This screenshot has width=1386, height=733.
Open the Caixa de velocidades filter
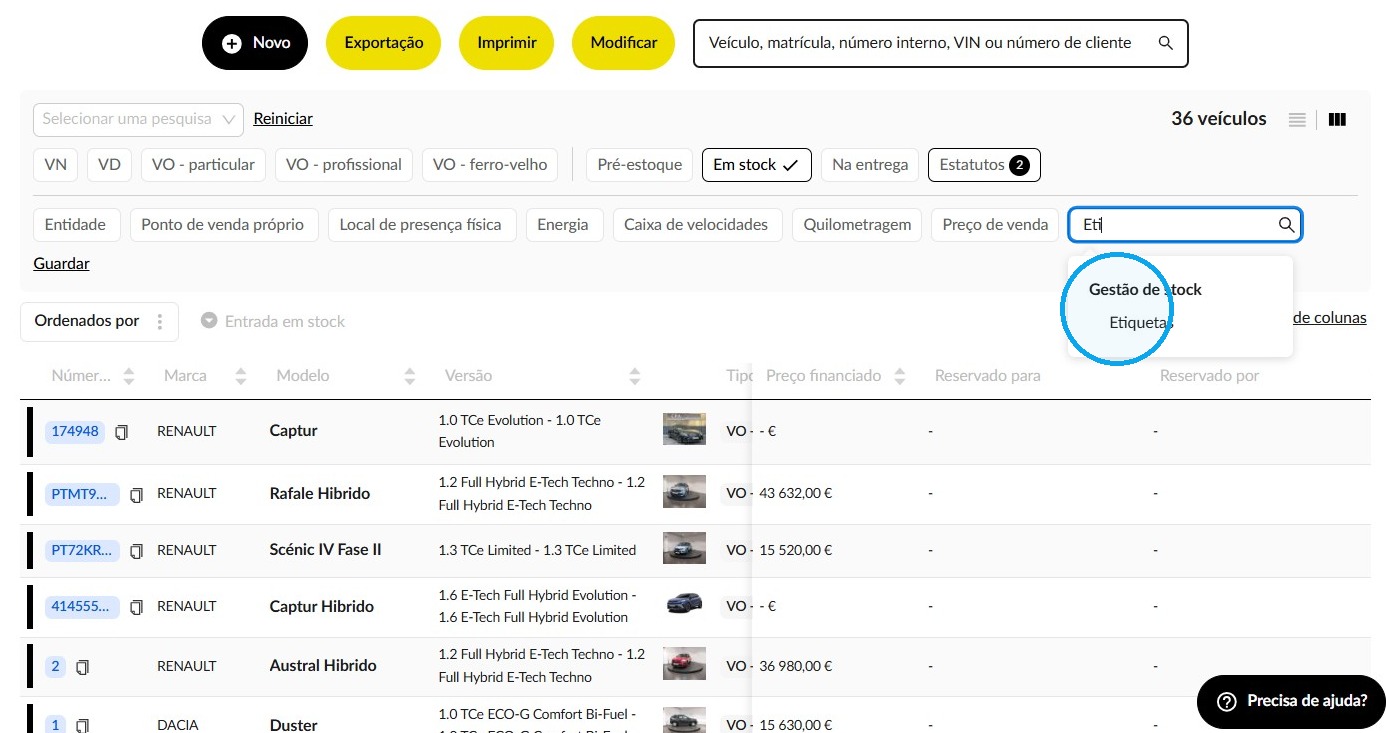696,225
